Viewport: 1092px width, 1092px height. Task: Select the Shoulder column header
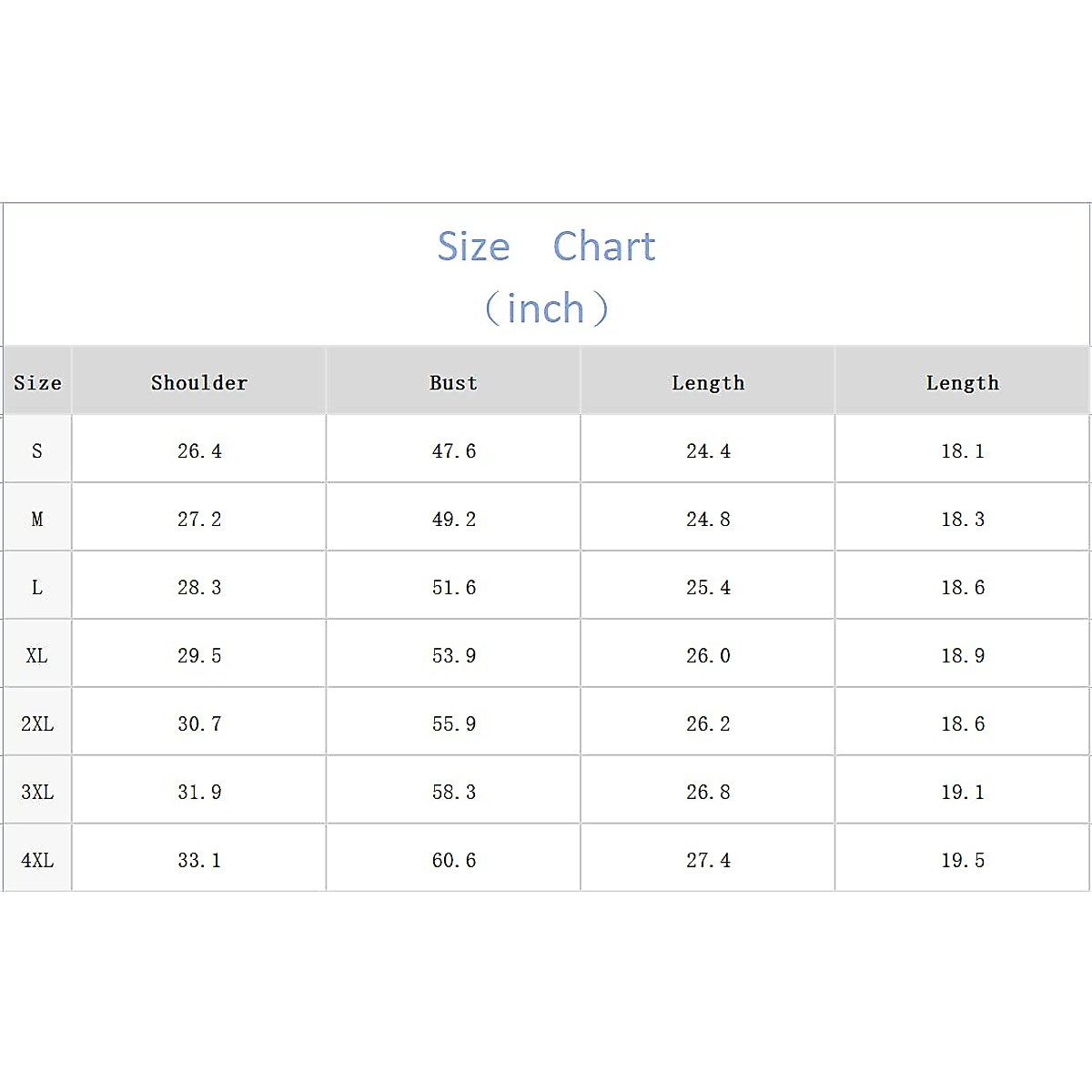tap(199, 383)
